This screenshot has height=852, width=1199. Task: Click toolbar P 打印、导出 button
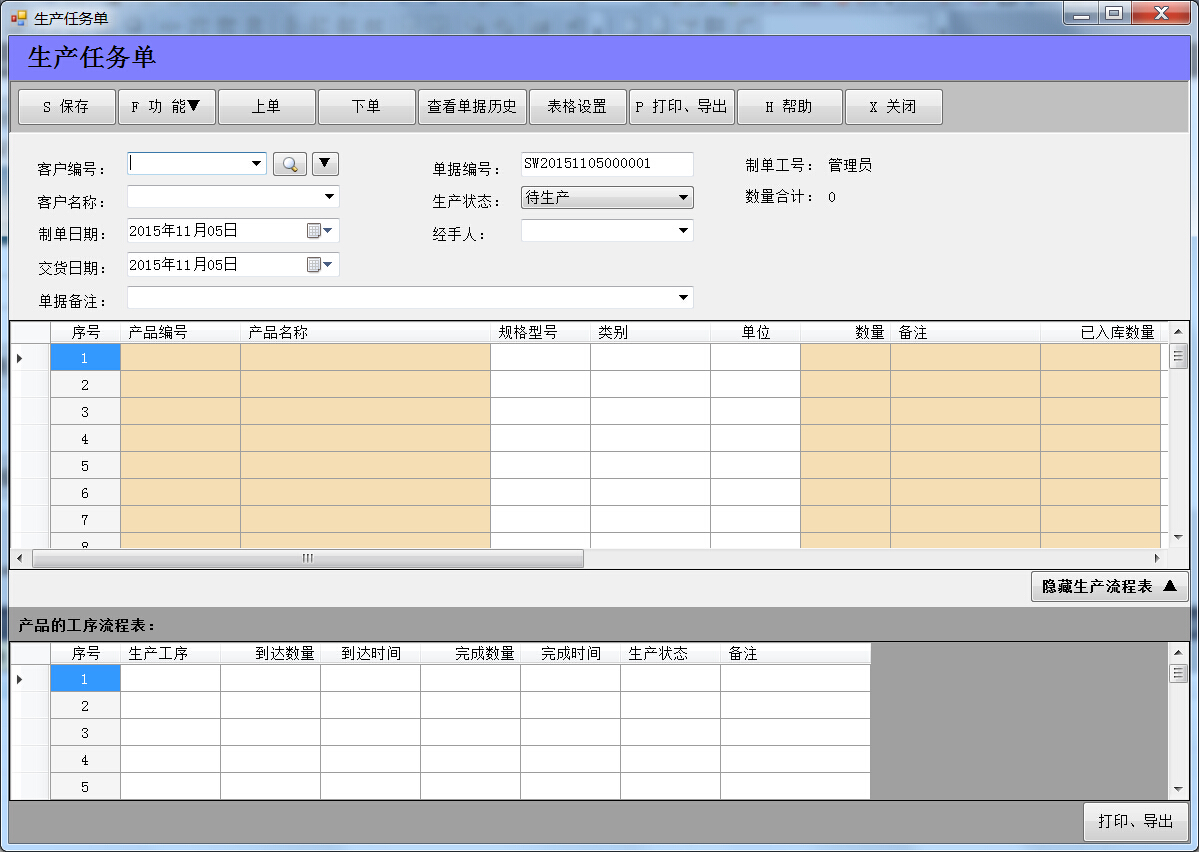click(x=681, y=106)
